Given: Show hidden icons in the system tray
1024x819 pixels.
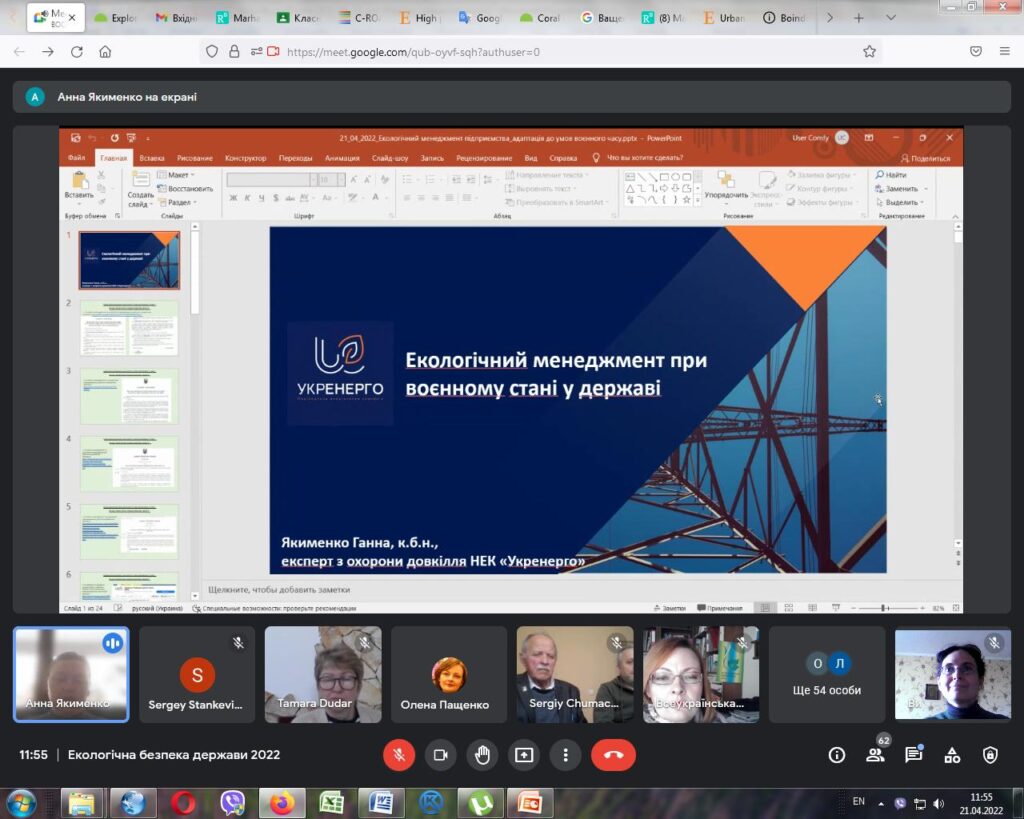Looking at the screenshot, I should (x=881, y=802).
